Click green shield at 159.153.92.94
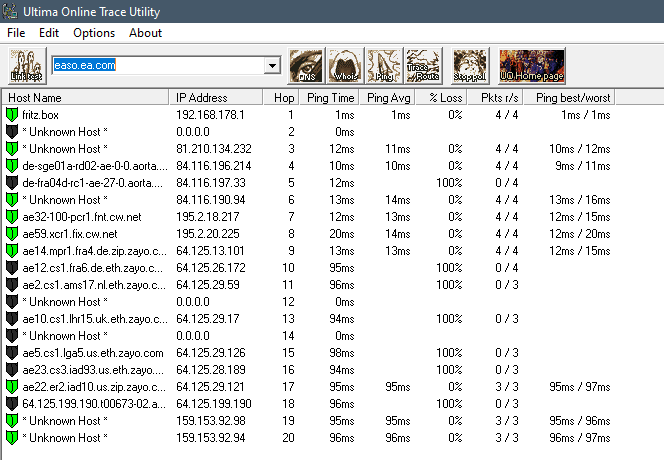This screenshot has width=664, height=460. coord(12,438)
